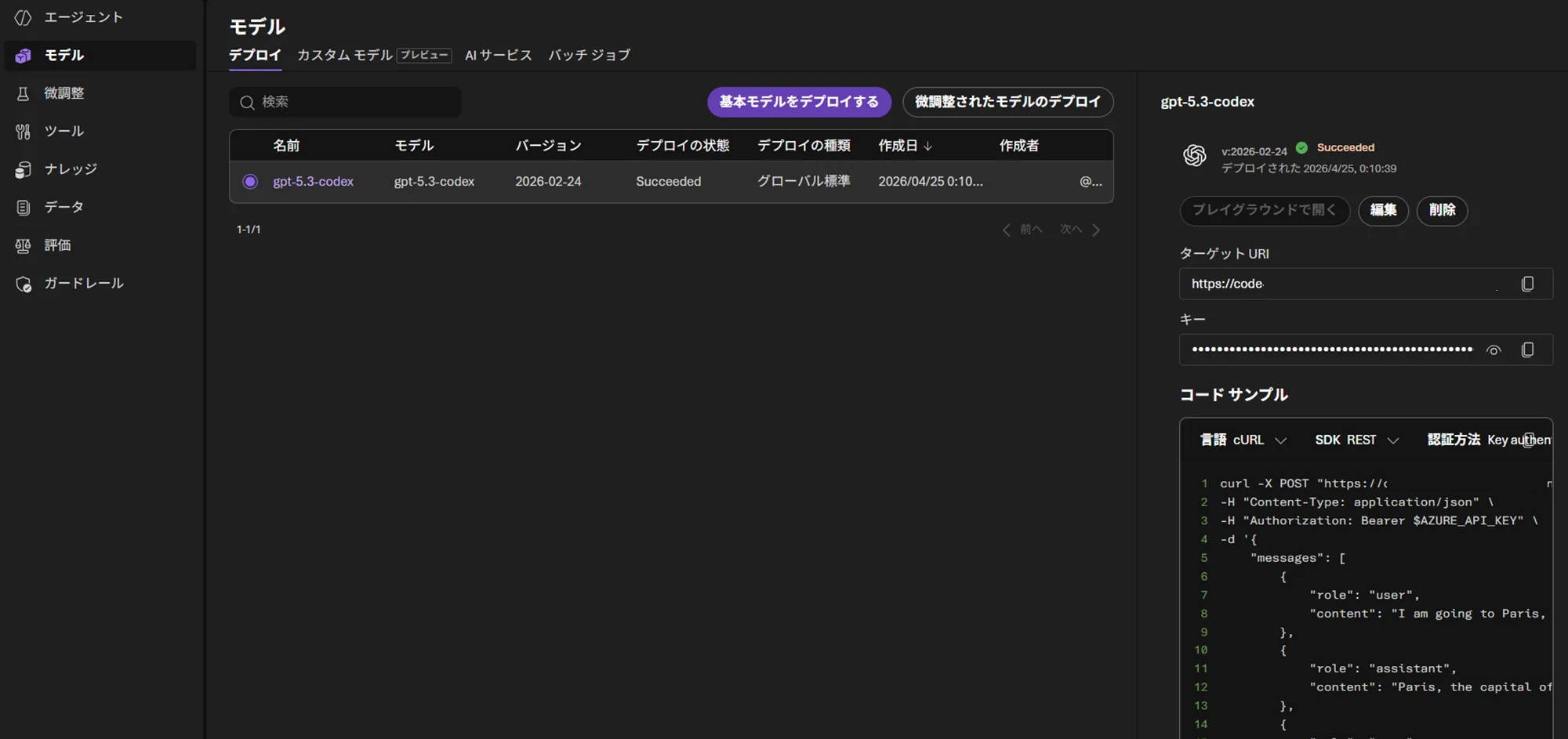Viewport: 1568px width, 739px height.
Task: Click 微調整されたモデルのデプロイ button
Action: pyautogui.click(x=1007, y=102)
